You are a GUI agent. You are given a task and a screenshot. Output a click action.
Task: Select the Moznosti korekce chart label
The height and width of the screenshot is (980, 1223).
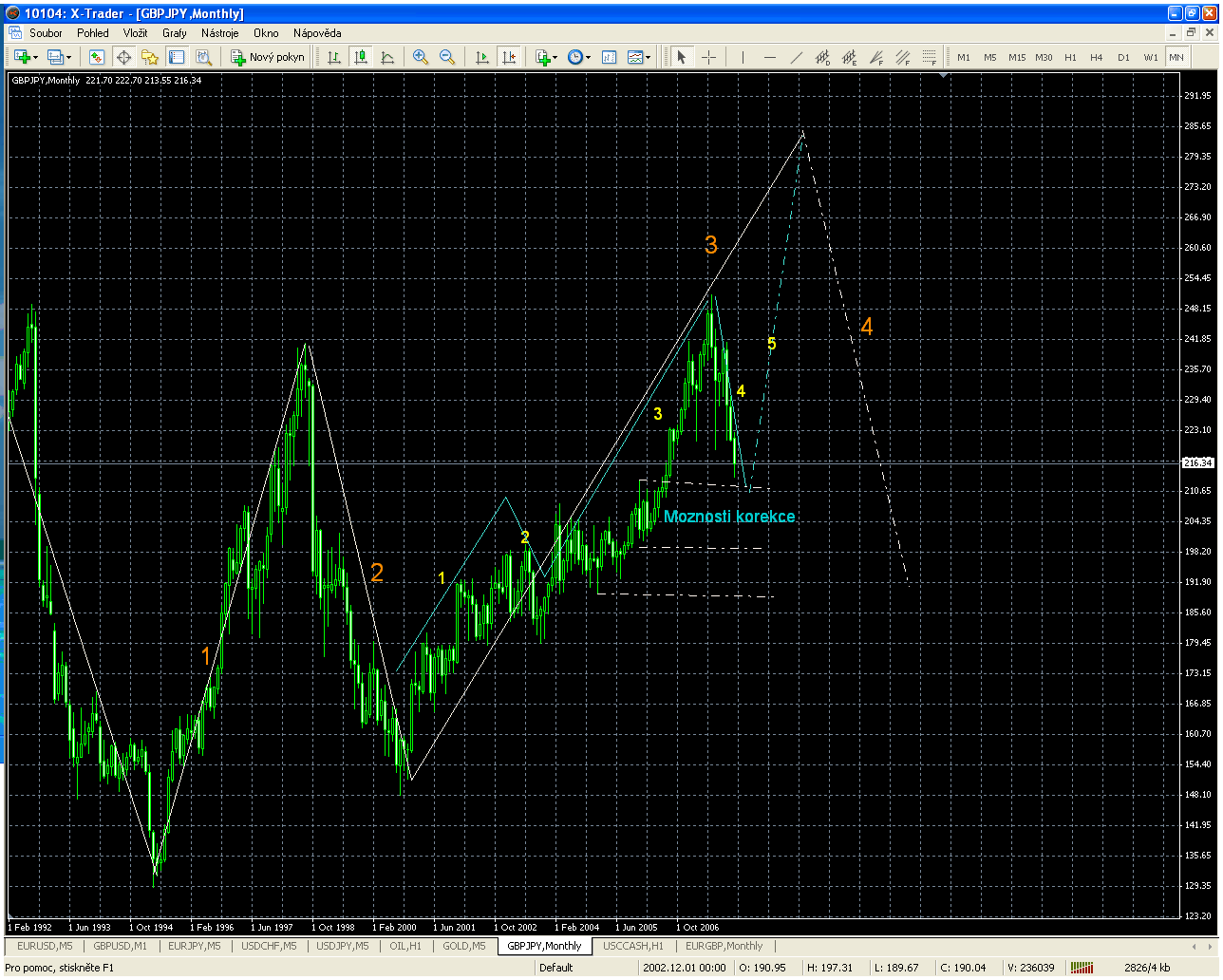tap(729, 517)
